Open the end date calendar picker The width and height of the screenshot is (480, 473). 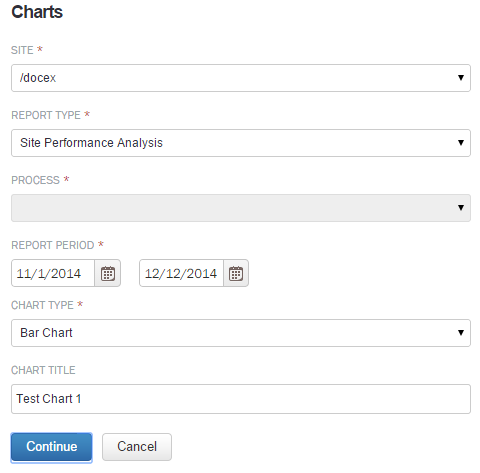point(236,273)
